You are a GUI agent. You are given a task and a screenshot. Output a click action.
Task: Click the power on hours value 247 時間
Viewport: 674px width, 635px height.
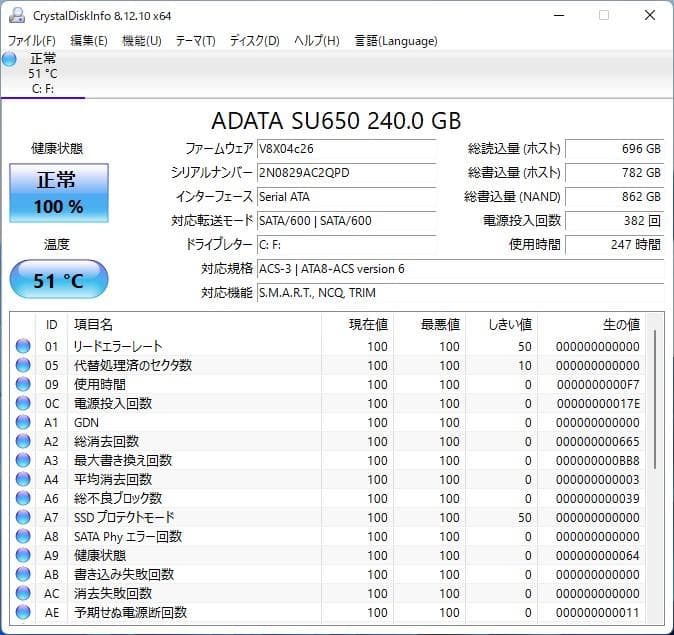(x=615, y=245)
